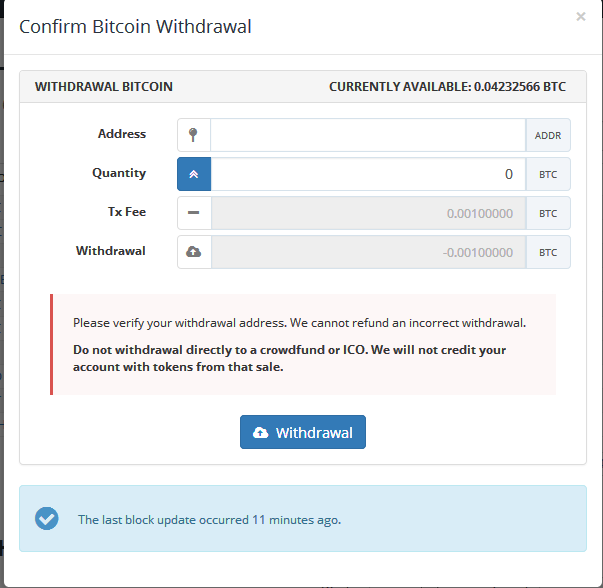Image resolution: width=603 pixels, height=588 pixels.
Task: Close the Confirm Bitcoin Withdrawal dialog
Action: 581,17
